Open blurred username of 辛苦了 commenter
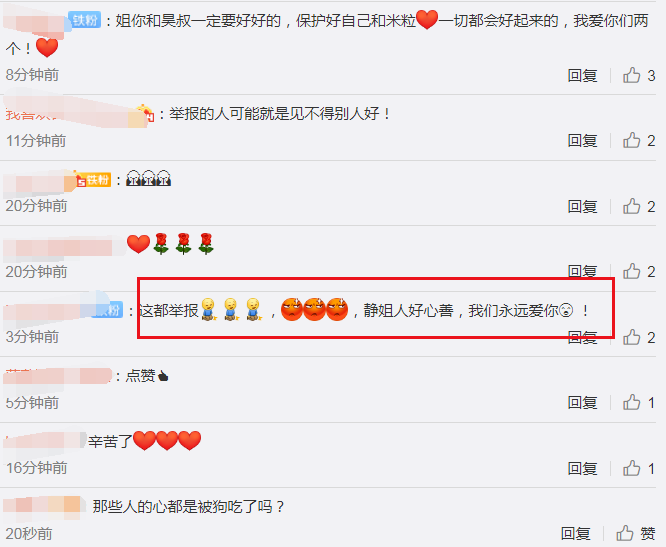This screenshot has height=547, width=666. click(45, 442)
